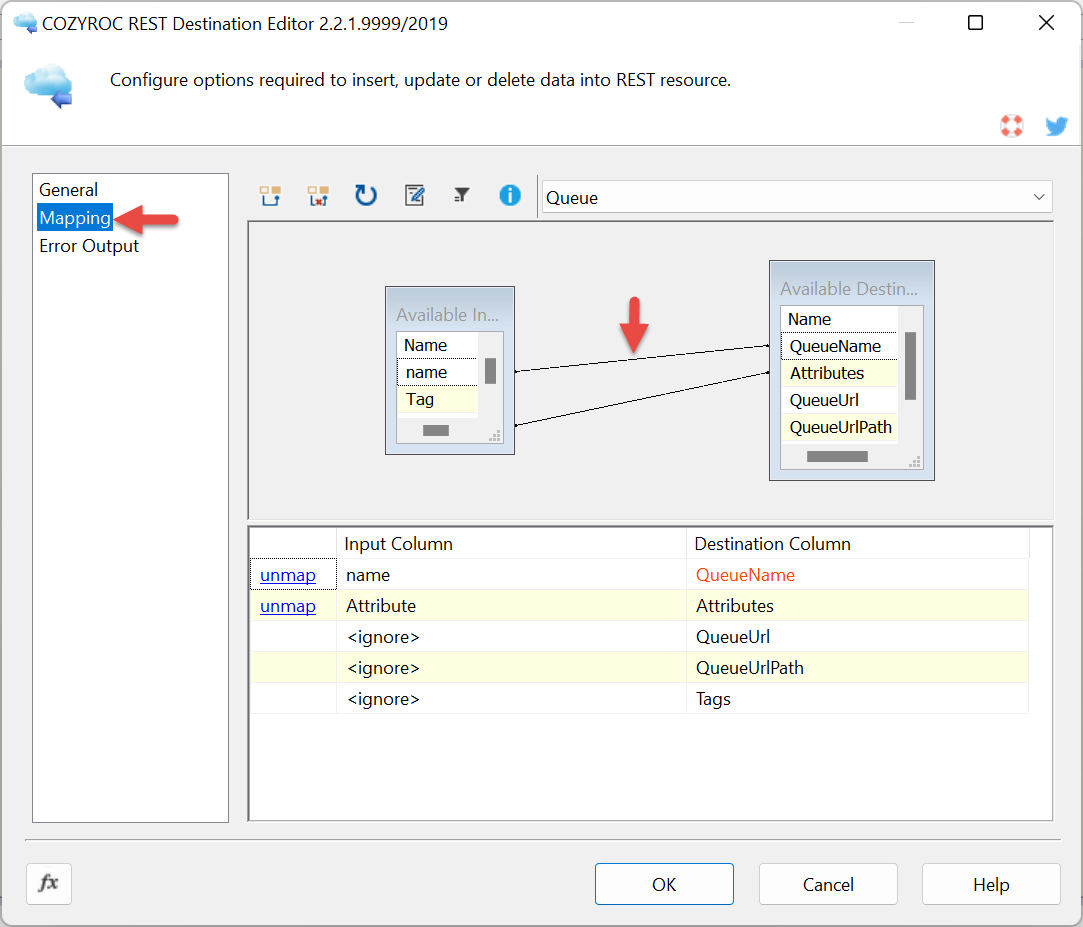
Task: Maximize the REST Destination Editor window
Action: pyautogui.click(x=975, y=23)
